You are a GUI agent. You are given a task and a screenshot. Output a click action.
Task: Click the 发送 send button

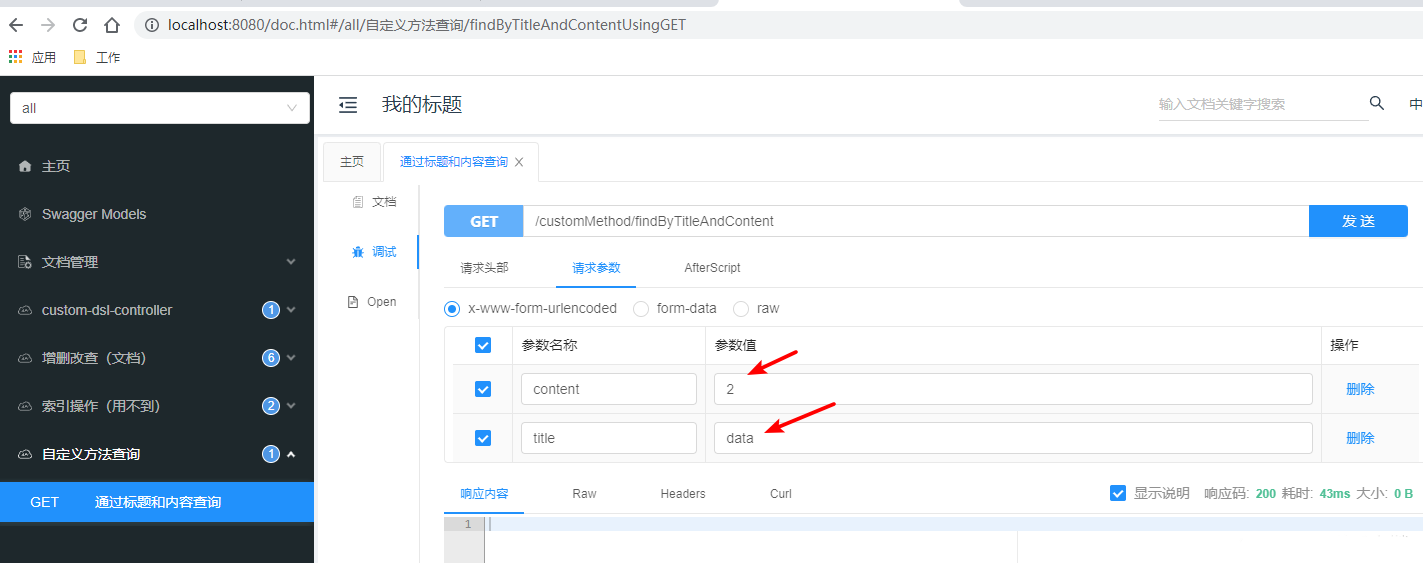1358,221
